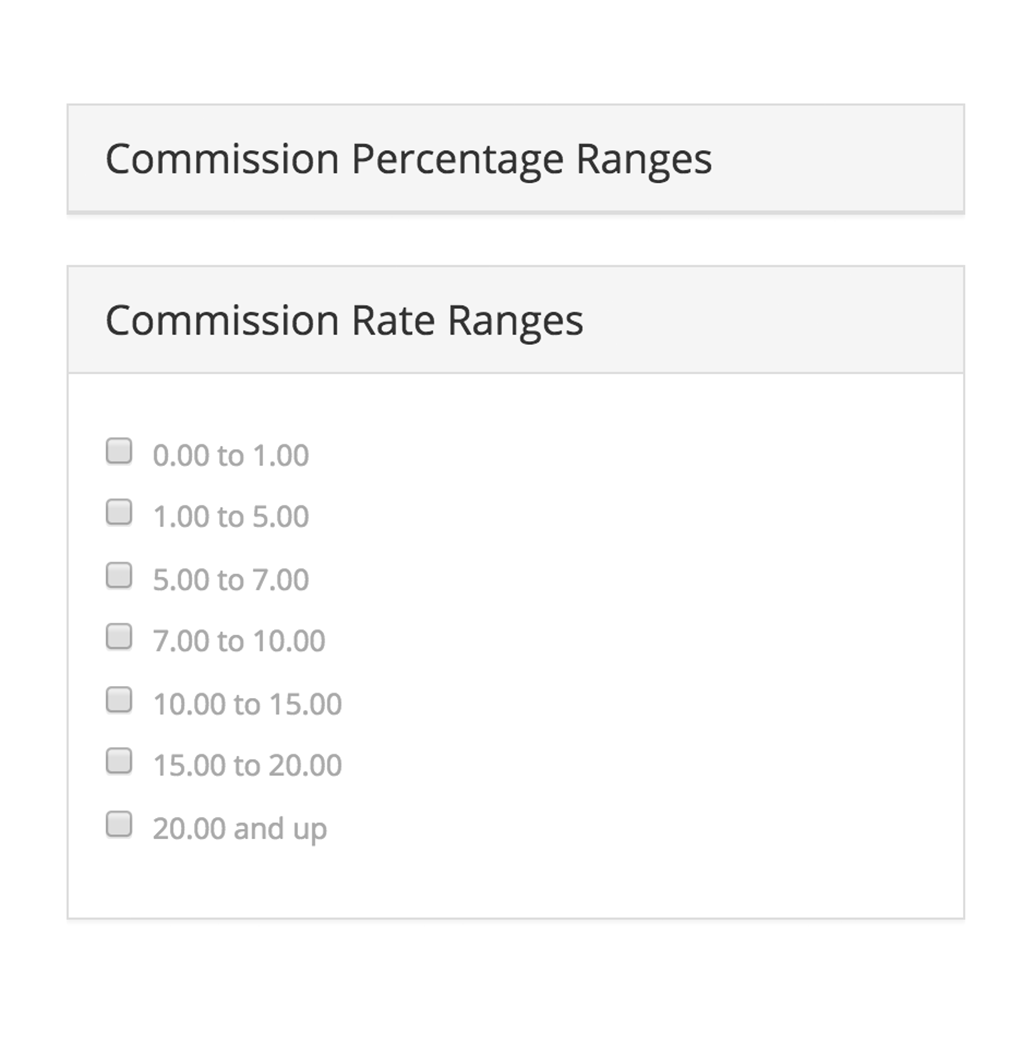Expand the Commission Percentage Ranges panel
This screenshot has height=1044, width=1024.
pyautogui.click(x=515, y=158)
